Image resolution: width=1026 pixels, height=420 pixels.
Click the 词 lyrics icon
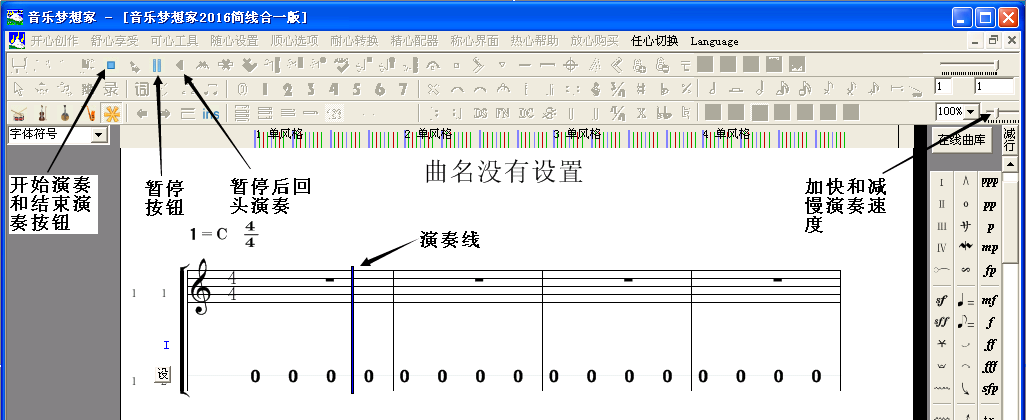pos(142,88)
